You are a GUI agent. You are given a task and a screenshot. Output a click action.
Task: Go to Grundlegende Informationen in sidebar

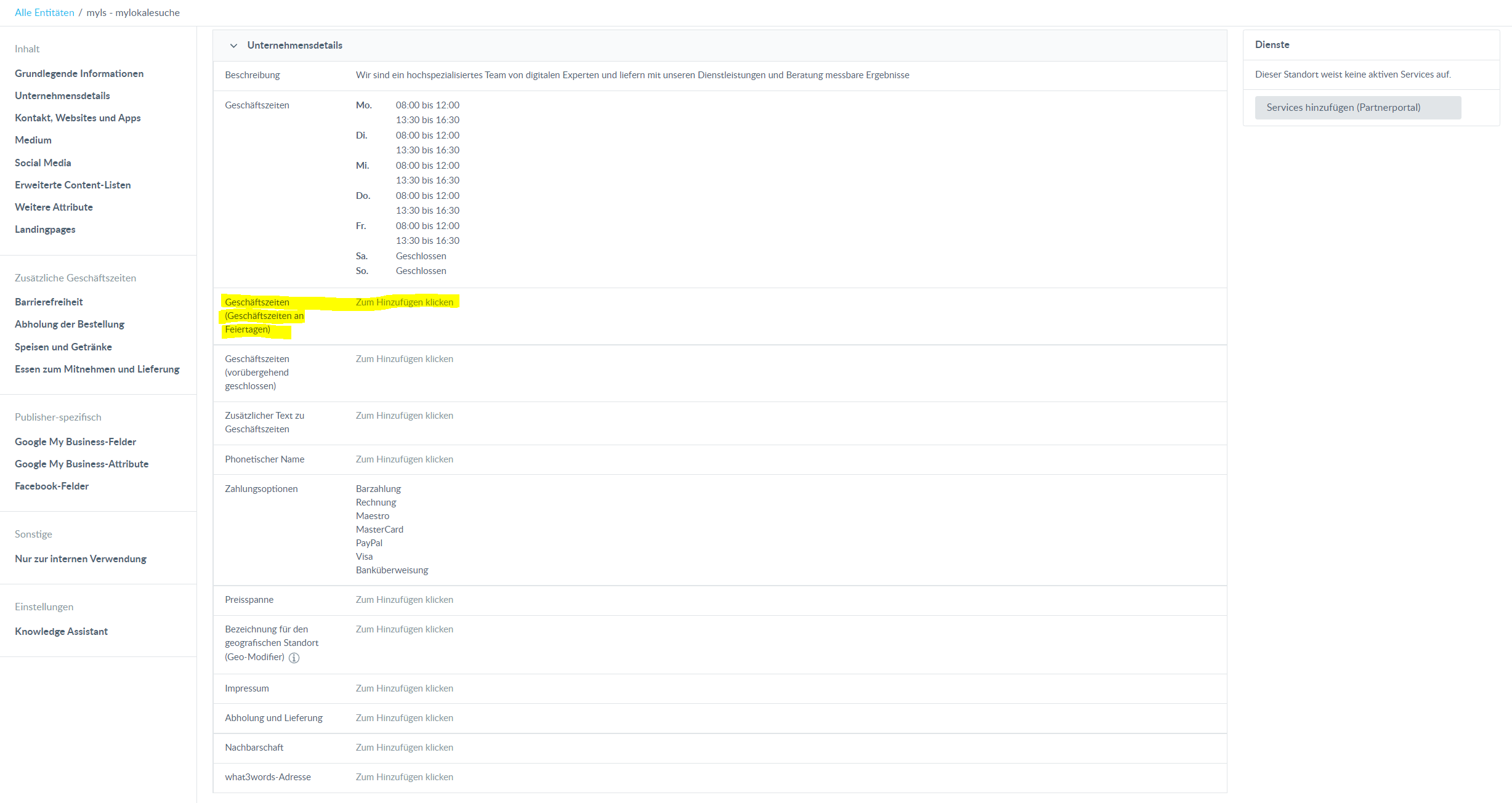(x=79, y=73)
